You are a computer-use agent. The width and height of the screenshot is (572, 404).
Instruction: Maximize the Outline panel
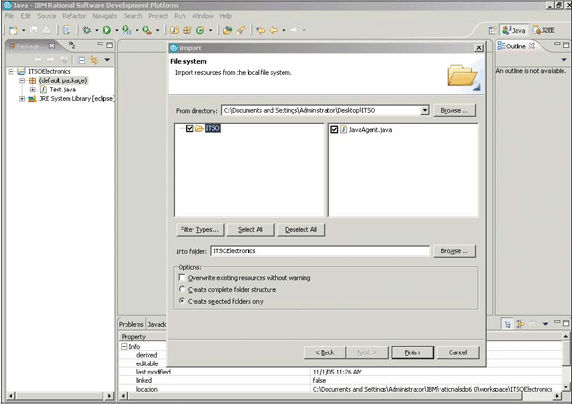(566, 45)
